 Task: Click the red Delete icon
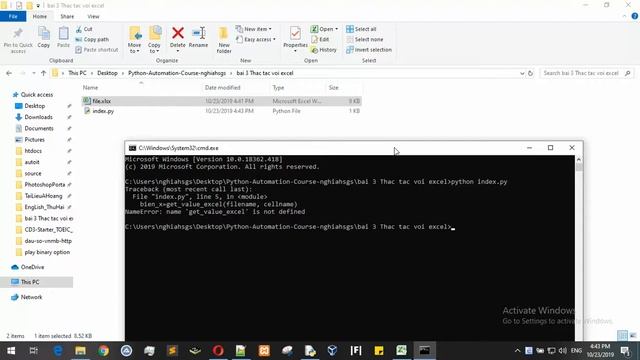point(178,33)
